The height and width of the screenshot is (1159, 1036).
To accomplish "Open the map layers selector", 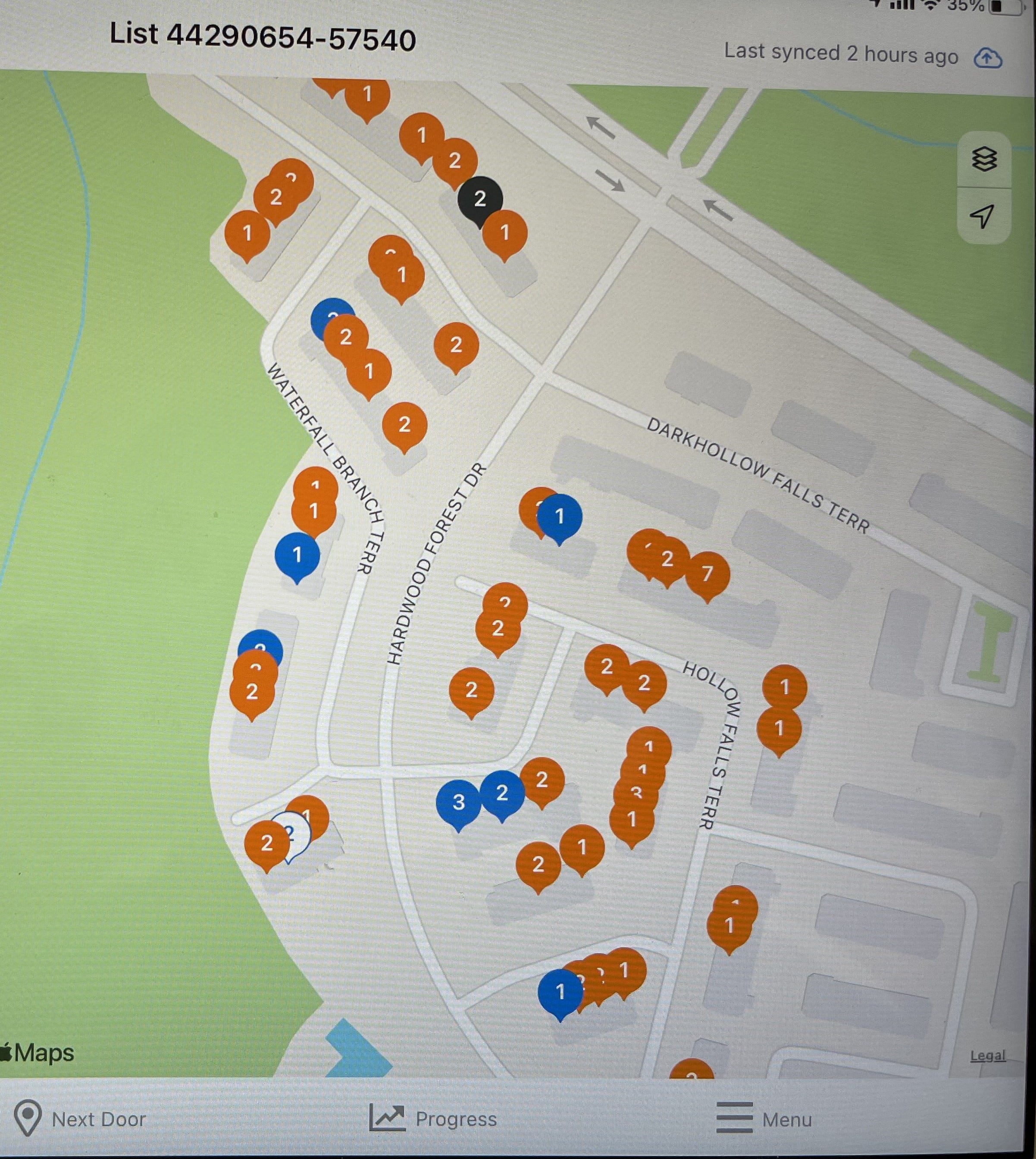I will tap(984, 159).
